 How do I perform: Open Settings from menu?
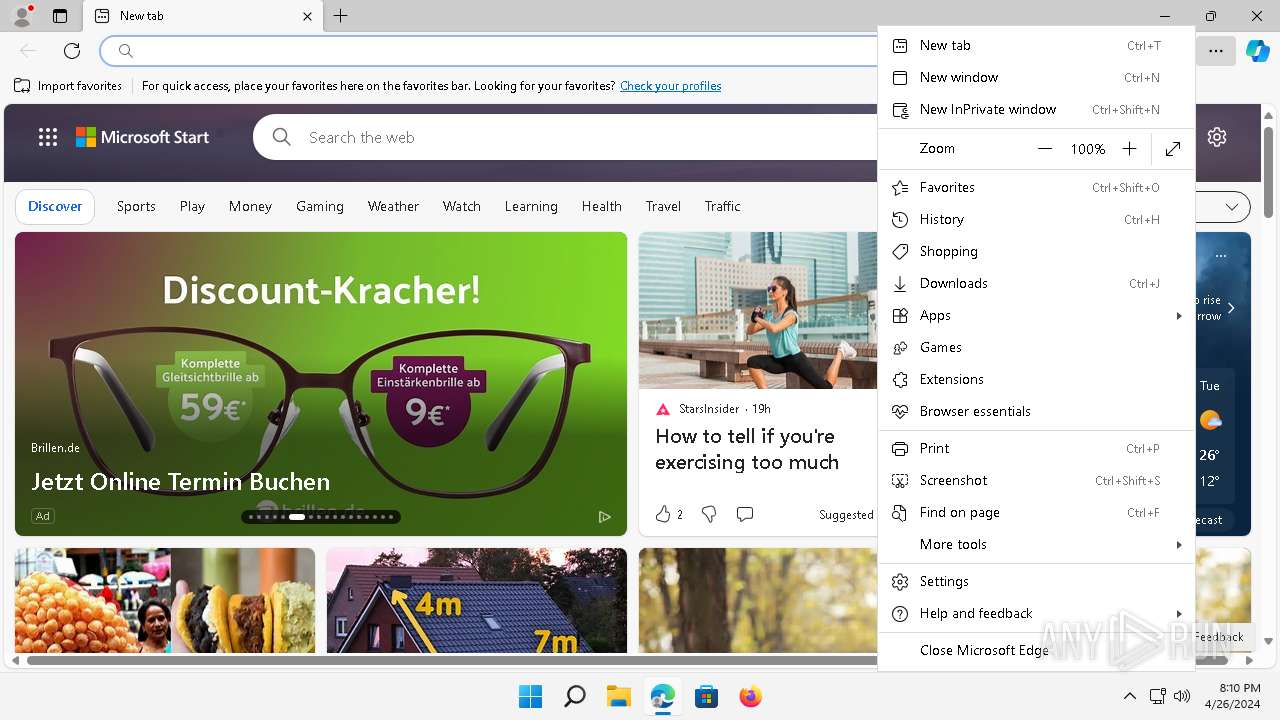[1036, 581]
